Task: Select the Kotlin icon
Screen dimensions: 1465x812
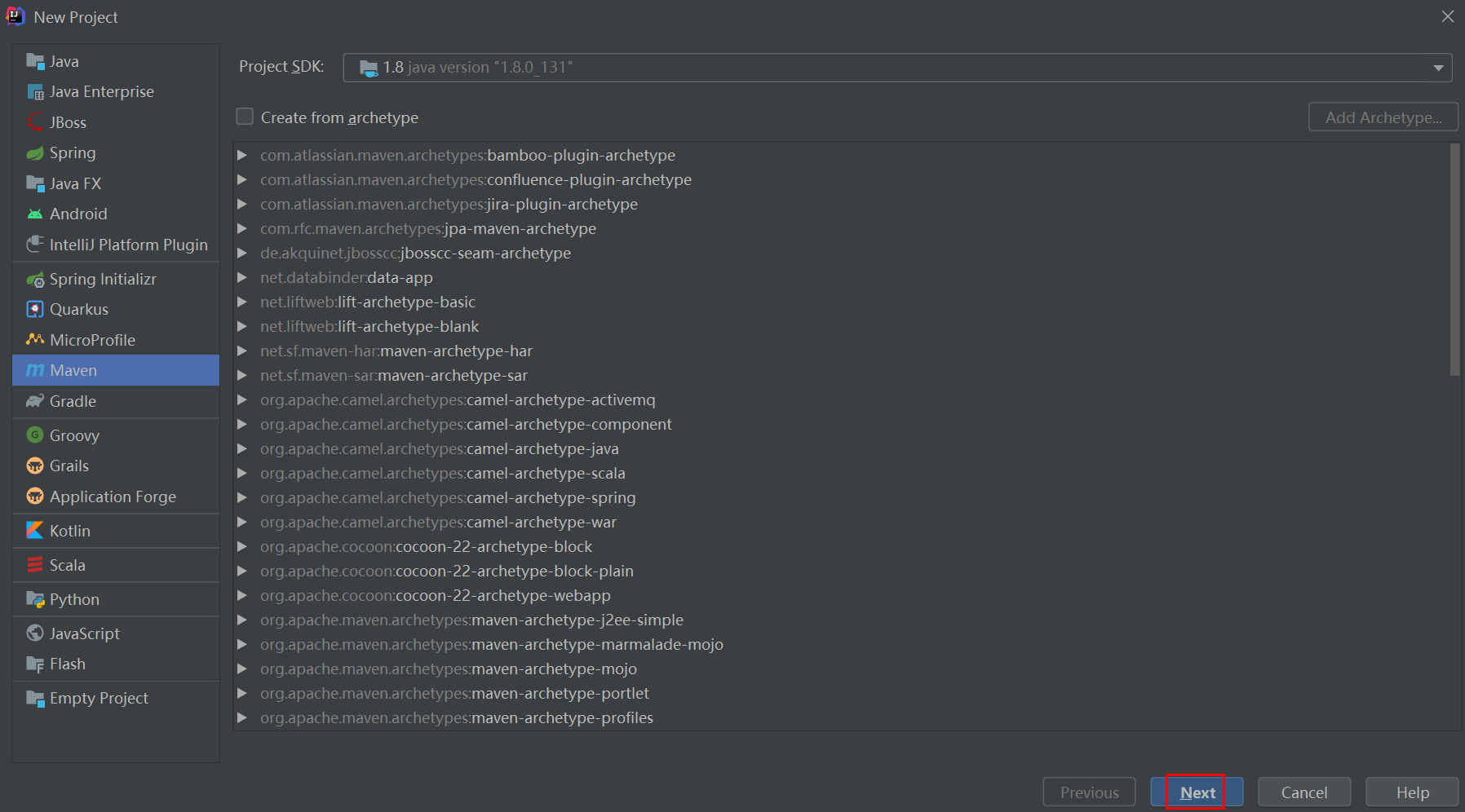Action: [x=35, y=531]
